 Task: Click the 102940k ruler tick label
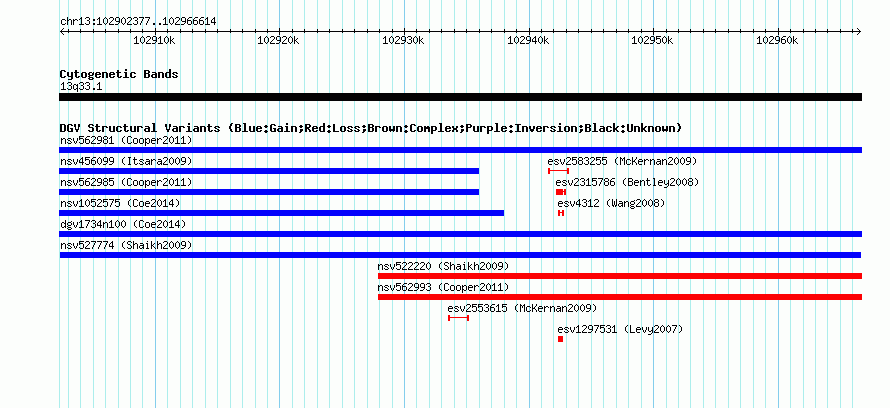click(528, 40)
